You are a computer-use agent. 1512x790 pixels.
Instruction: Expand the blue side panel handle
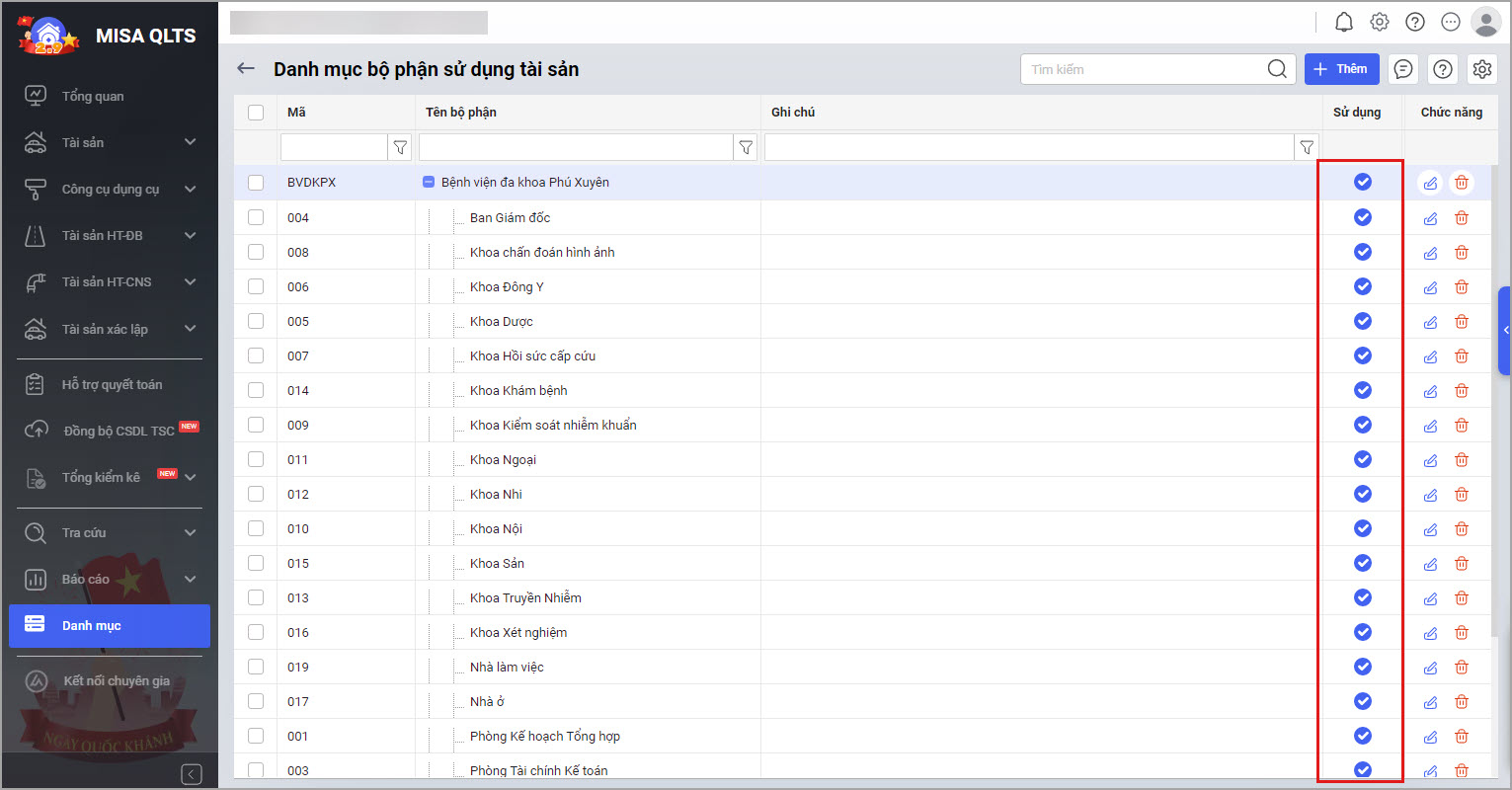tap(1505, 331)
